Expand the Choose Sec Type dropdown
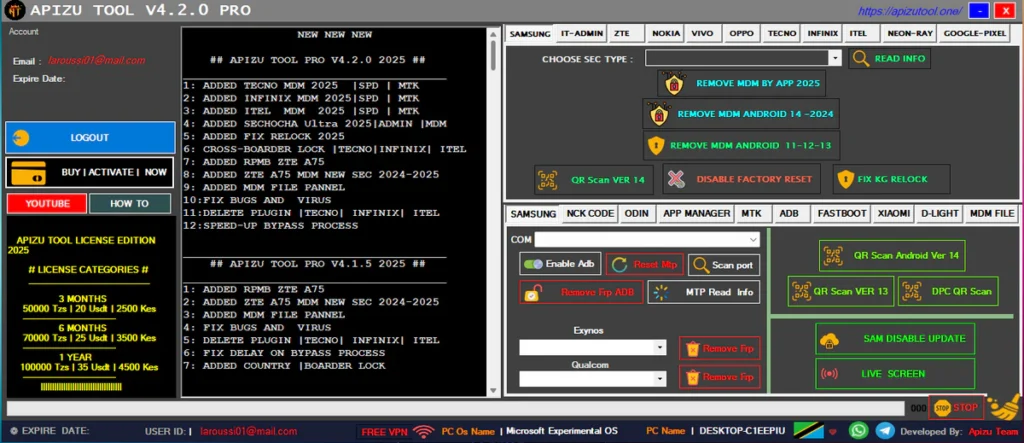The width and height of the screenshot is (1024, 443). (x=834, y=58)
